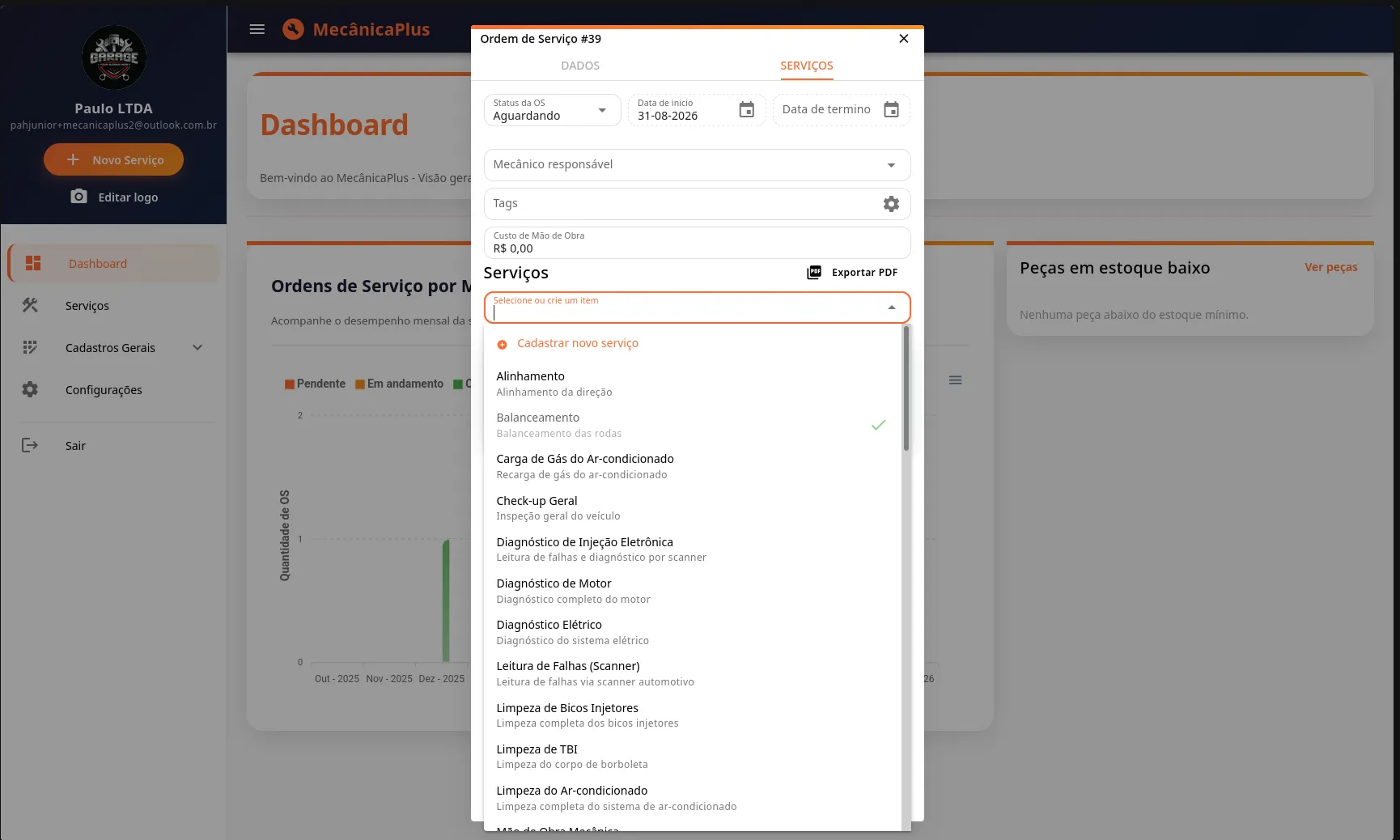Viewport: 1400px width, 840px height.
Task: Open Configurações in the sidebar menu
Action: coord(113,389)
